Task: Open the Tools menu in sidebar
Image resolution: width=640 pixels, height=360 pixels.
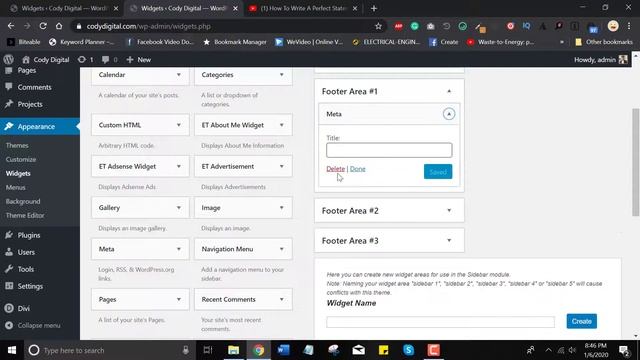Action: click(x=25, y=269)
